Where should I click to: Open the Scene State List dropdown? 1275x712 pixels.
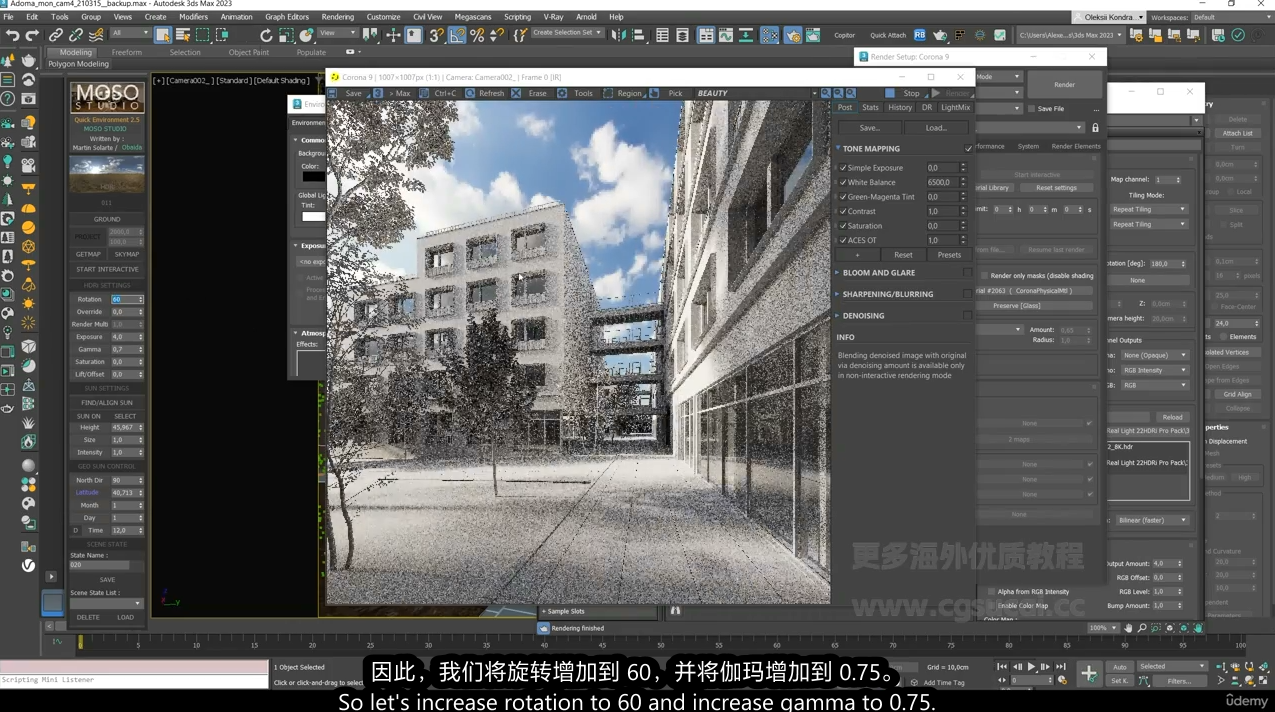(x=106, y=603)
